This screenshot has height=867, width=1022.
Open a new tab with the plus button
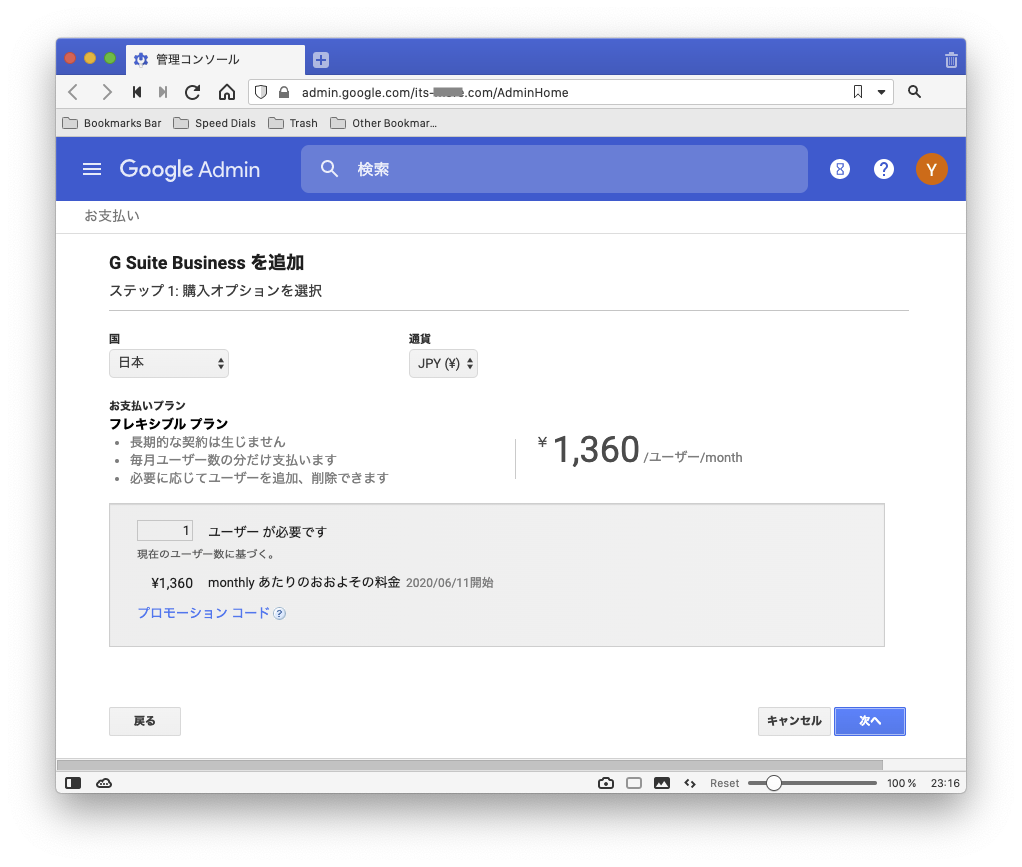[321, 60]
